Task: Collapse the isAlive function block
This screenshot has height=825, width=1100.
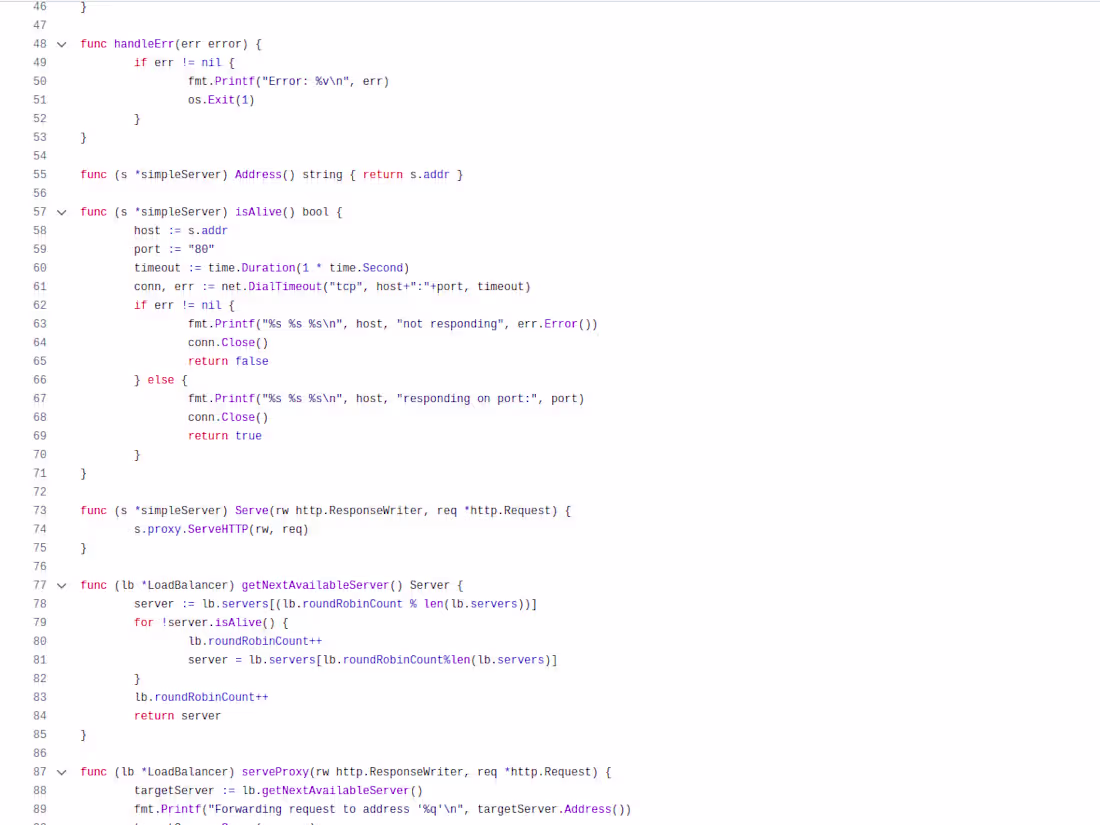Action: point(61,211)
